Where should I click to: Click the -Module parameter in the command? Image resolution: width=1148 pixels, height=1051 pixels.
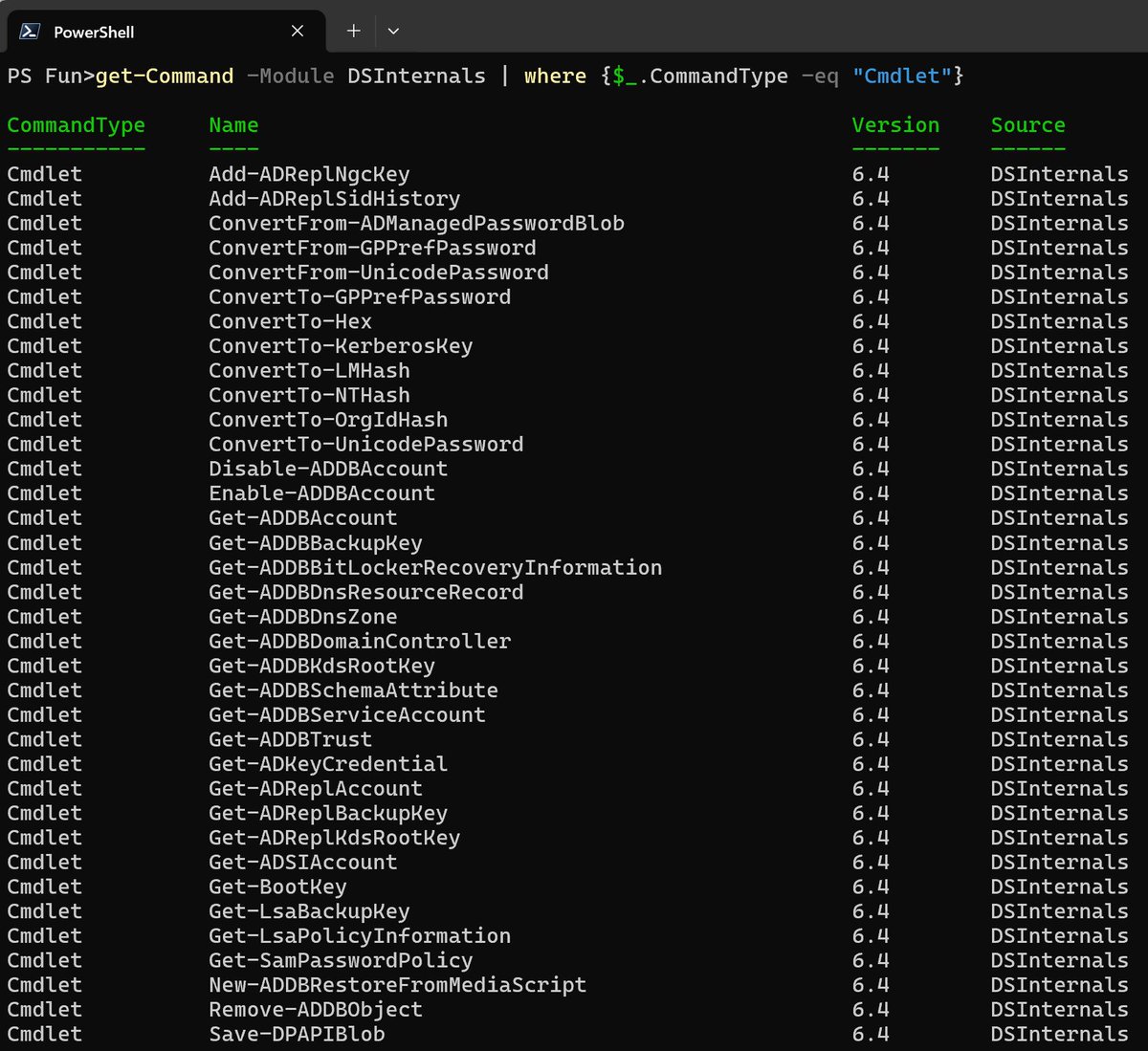290,76
